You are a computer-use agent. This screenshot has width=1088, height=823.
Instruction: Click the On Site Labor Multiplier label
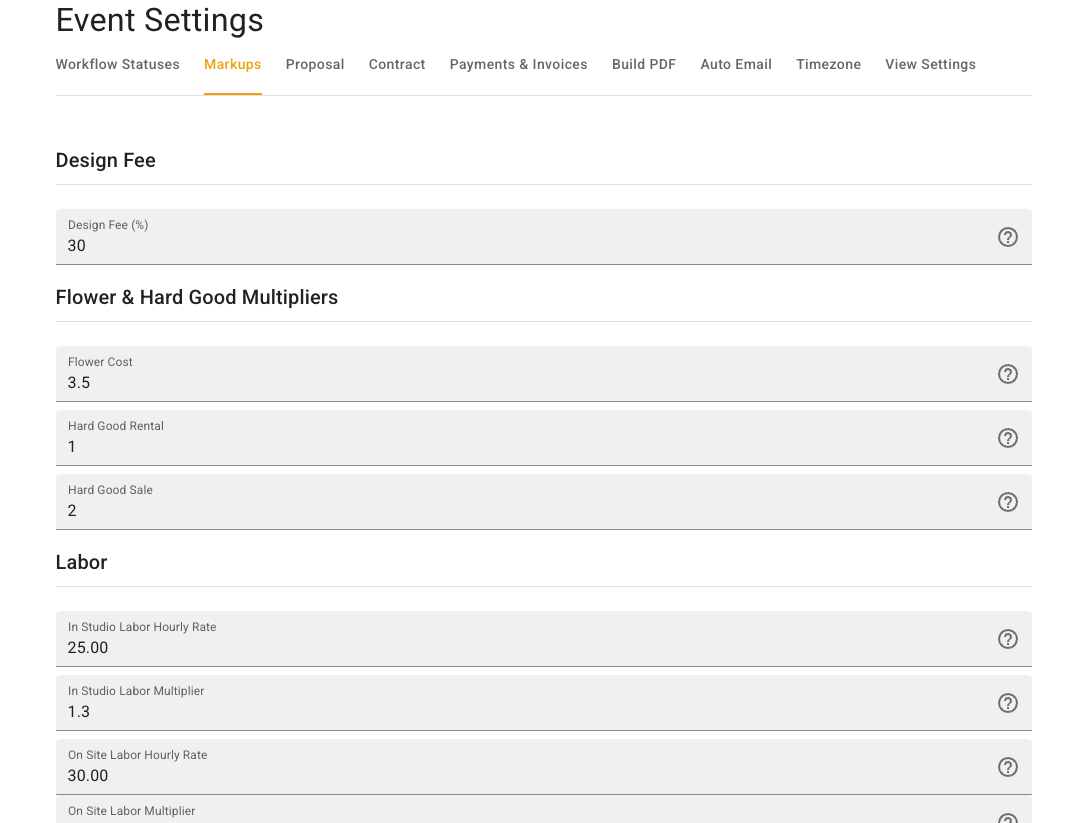click(131, 811)
